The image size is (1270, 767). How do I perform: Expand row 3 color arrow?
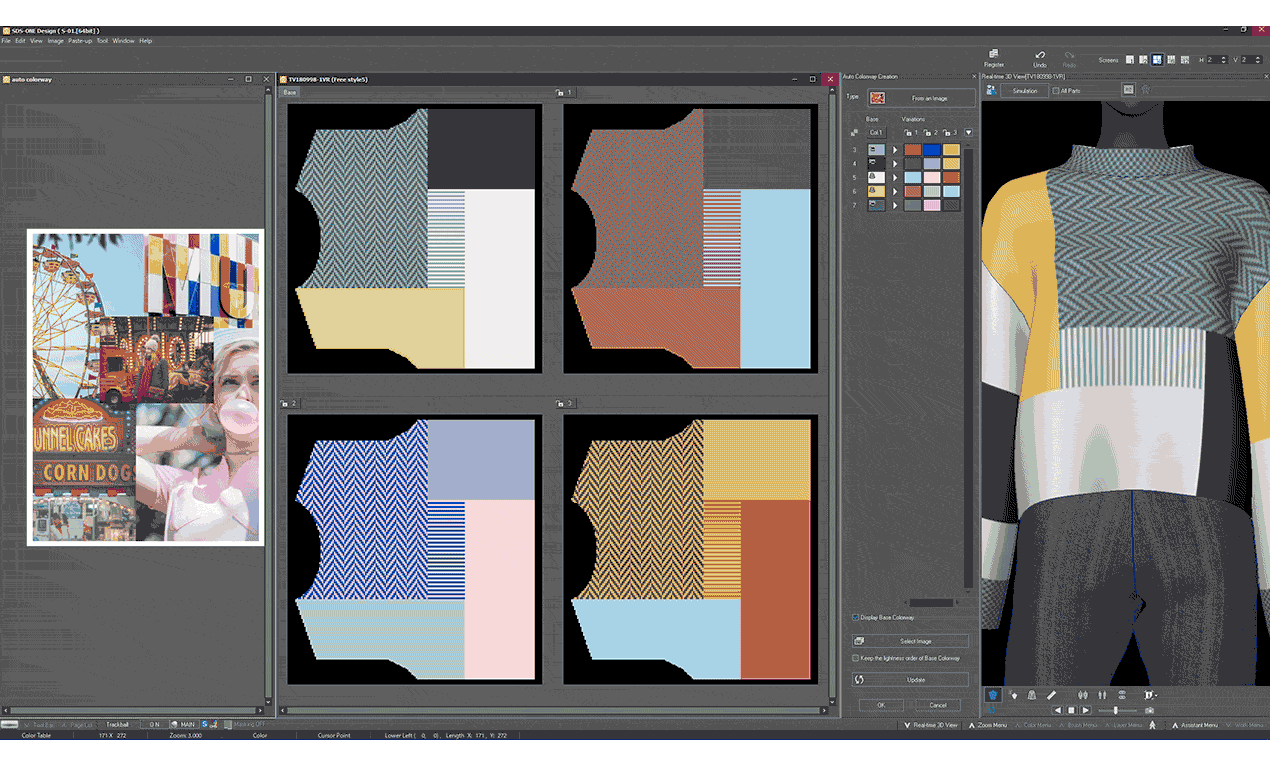(x=895, y=150)
